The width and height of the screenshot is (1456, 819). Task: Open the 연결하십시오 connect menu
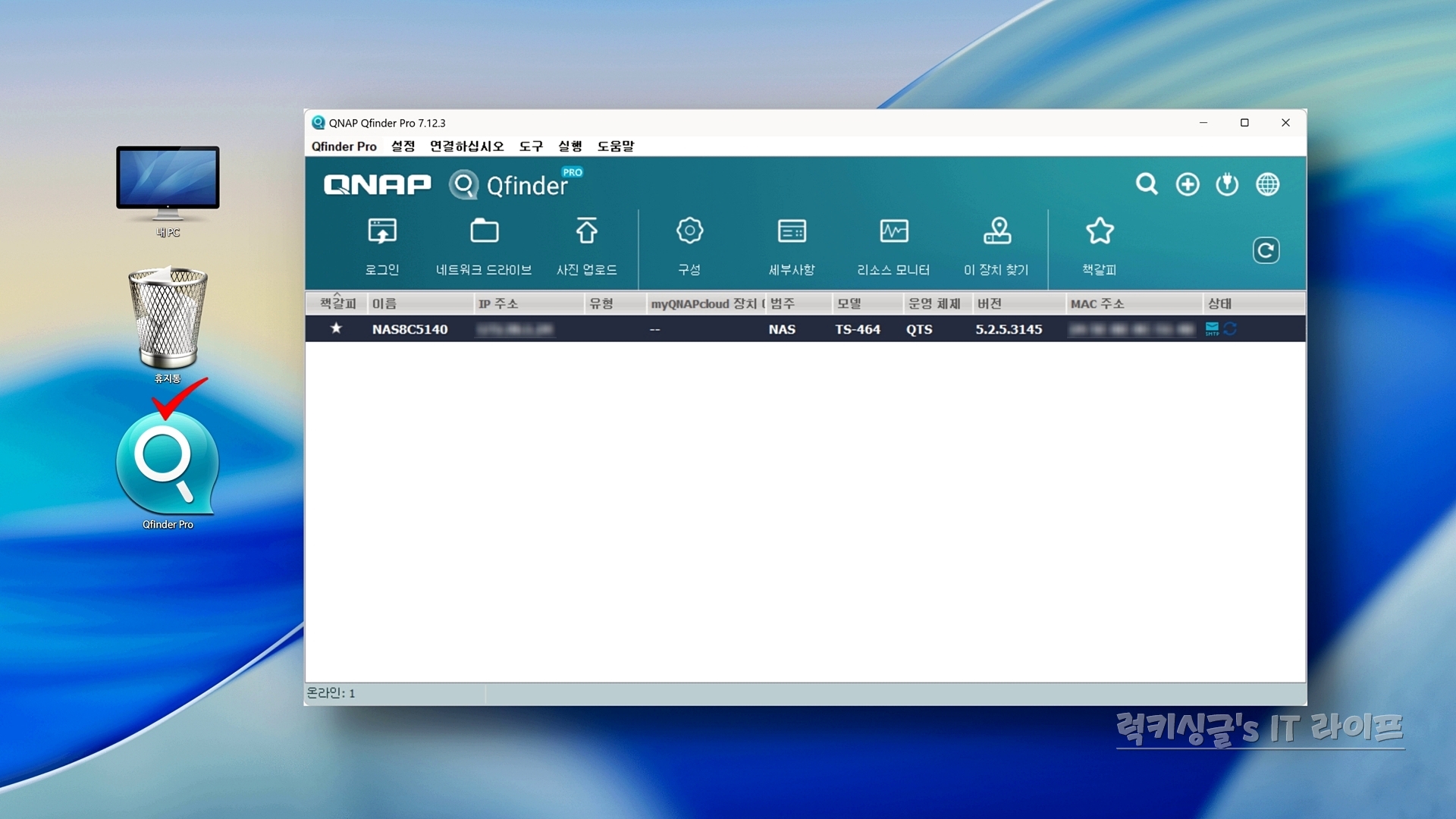(x=466, y=146)
